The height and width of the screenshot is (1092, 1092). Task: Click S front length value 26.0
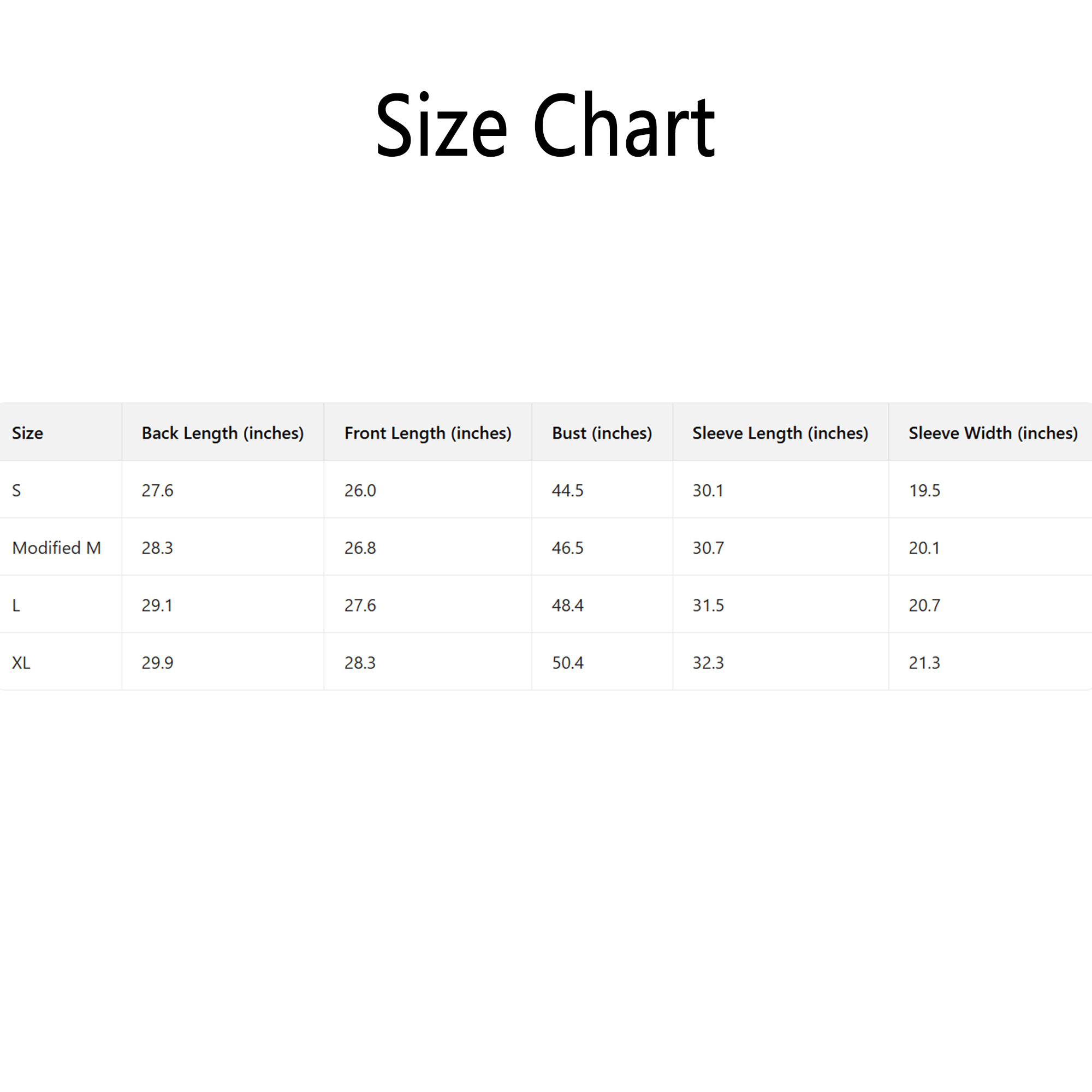360,491
